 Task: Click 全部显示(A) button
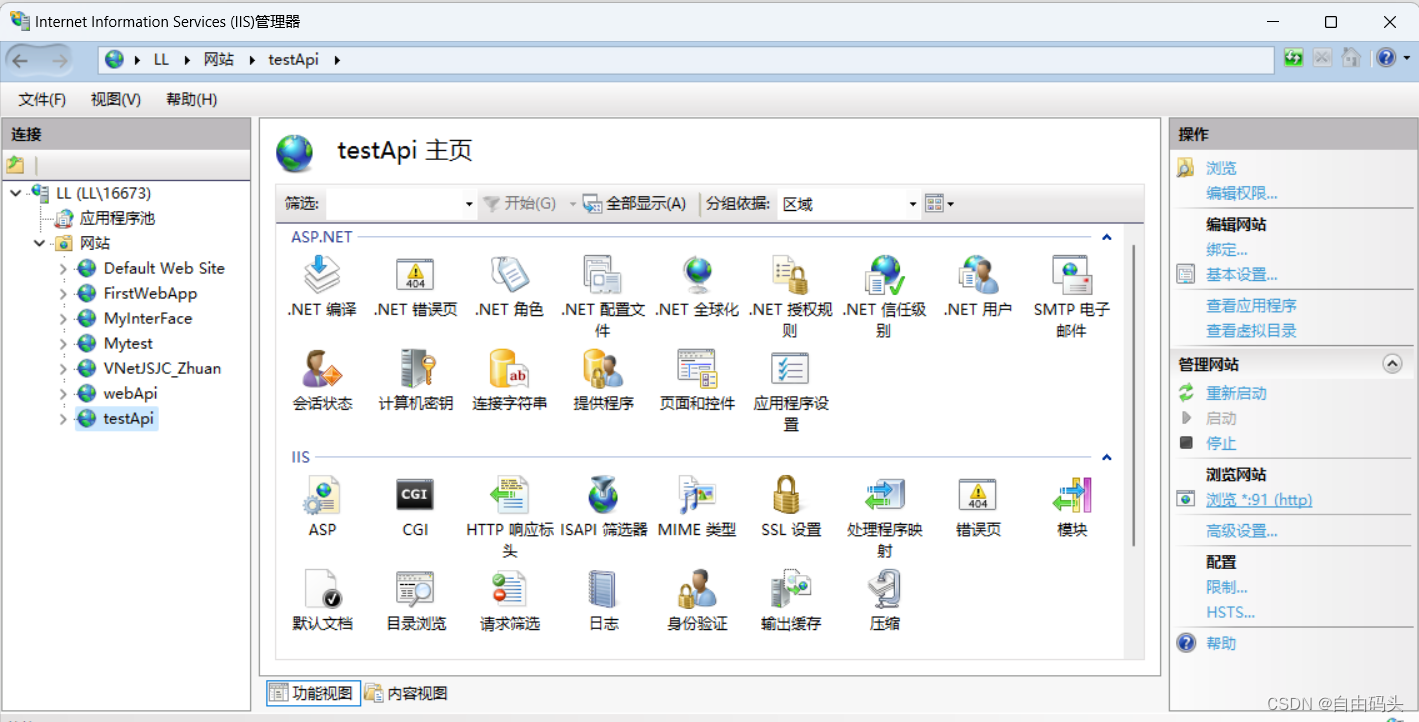636,204
